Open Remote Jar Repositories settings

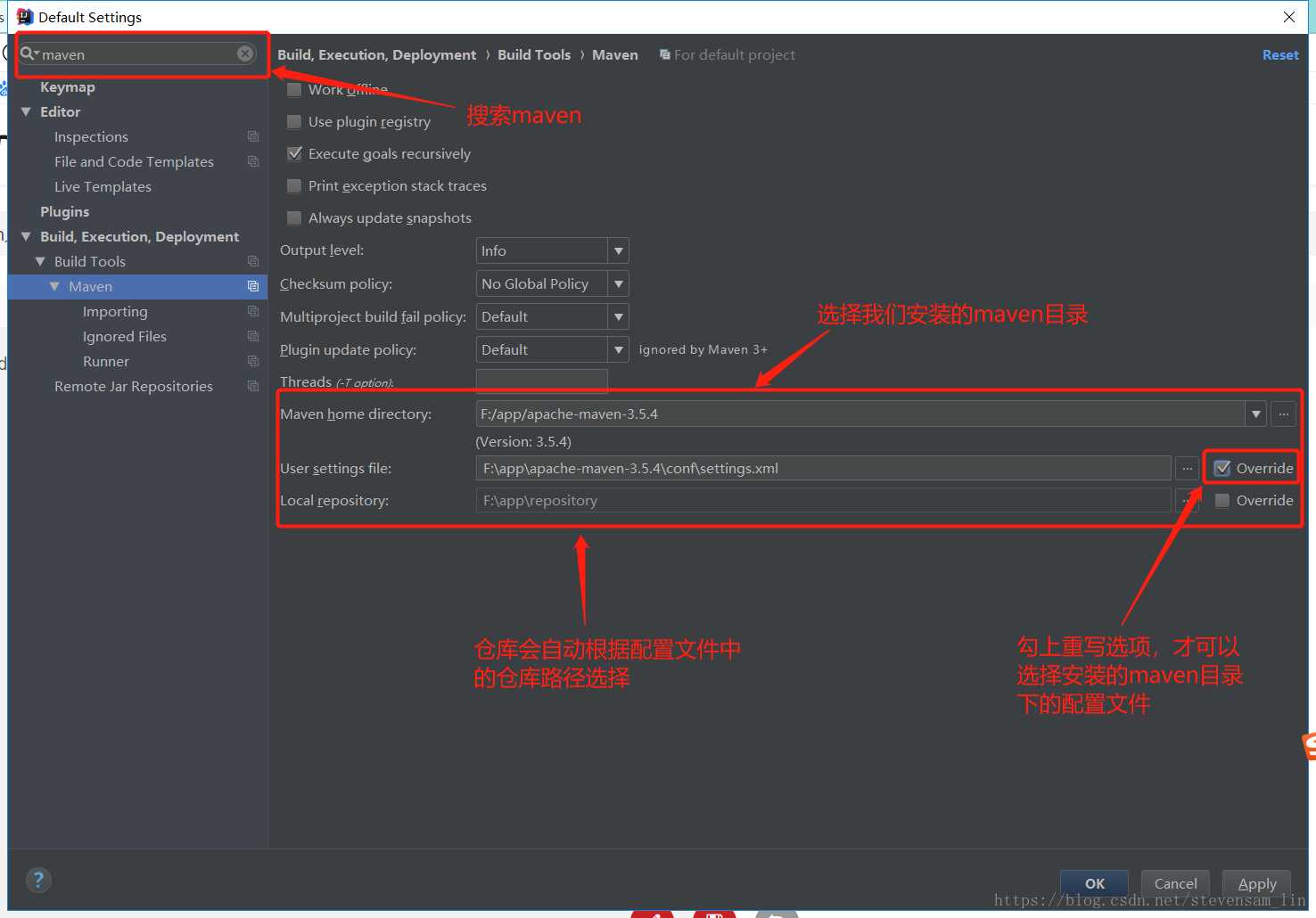coord(134,386)
